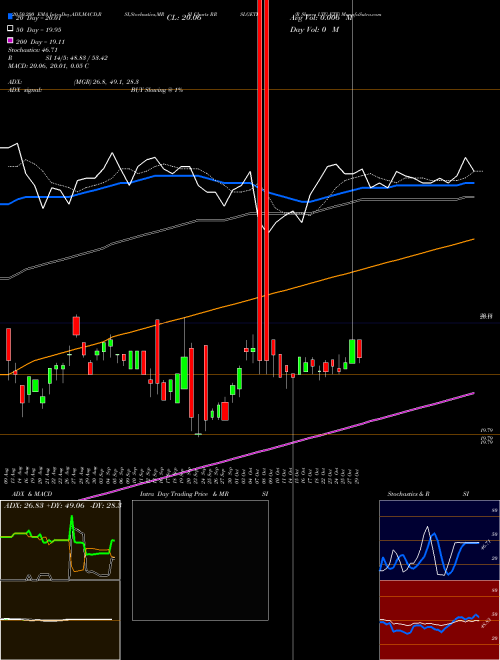Click the 'BUY Slowing @ 1%' signal text

[x=157, y=90]
